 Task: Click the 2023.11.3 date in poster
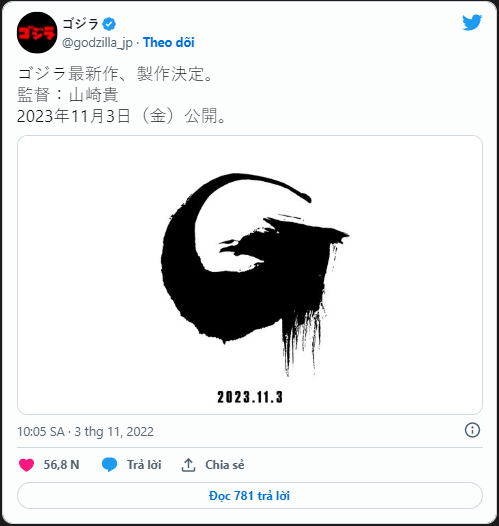(250, 397)
